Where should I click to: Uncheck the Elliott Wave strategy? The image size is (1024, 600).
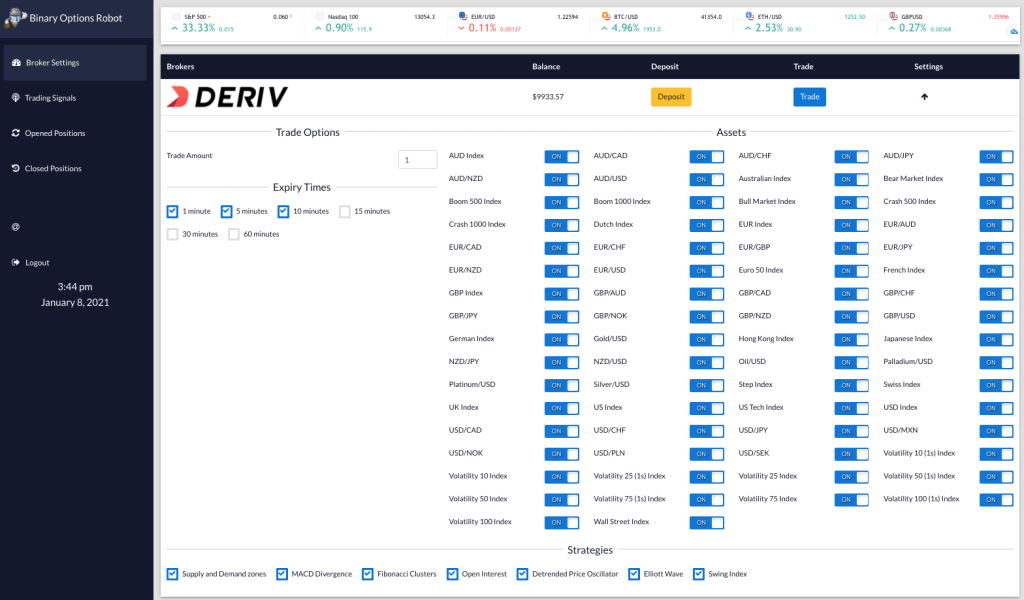(634, 574)
